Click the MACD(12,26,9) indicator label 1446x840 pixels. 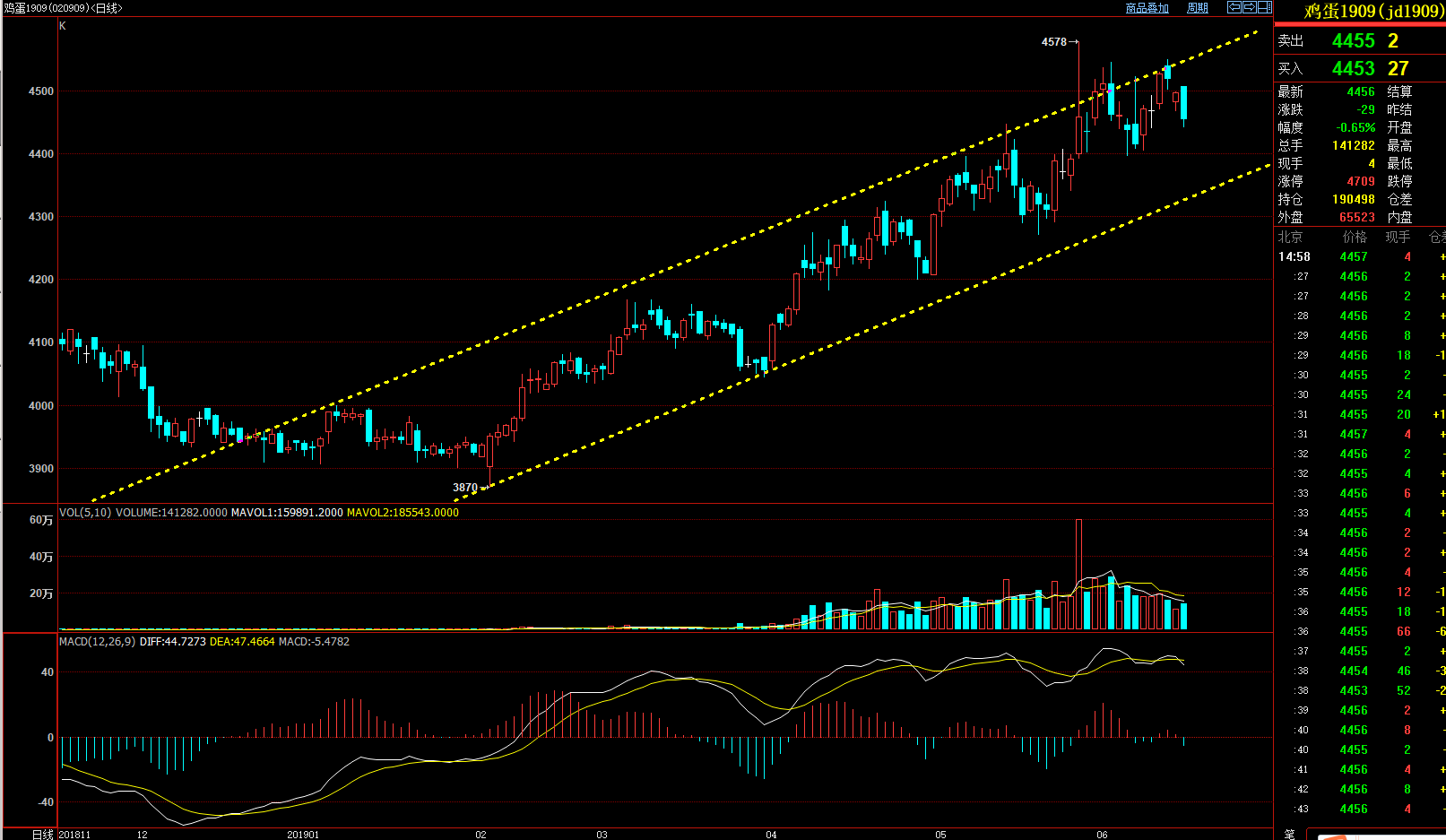pos(98,642)
